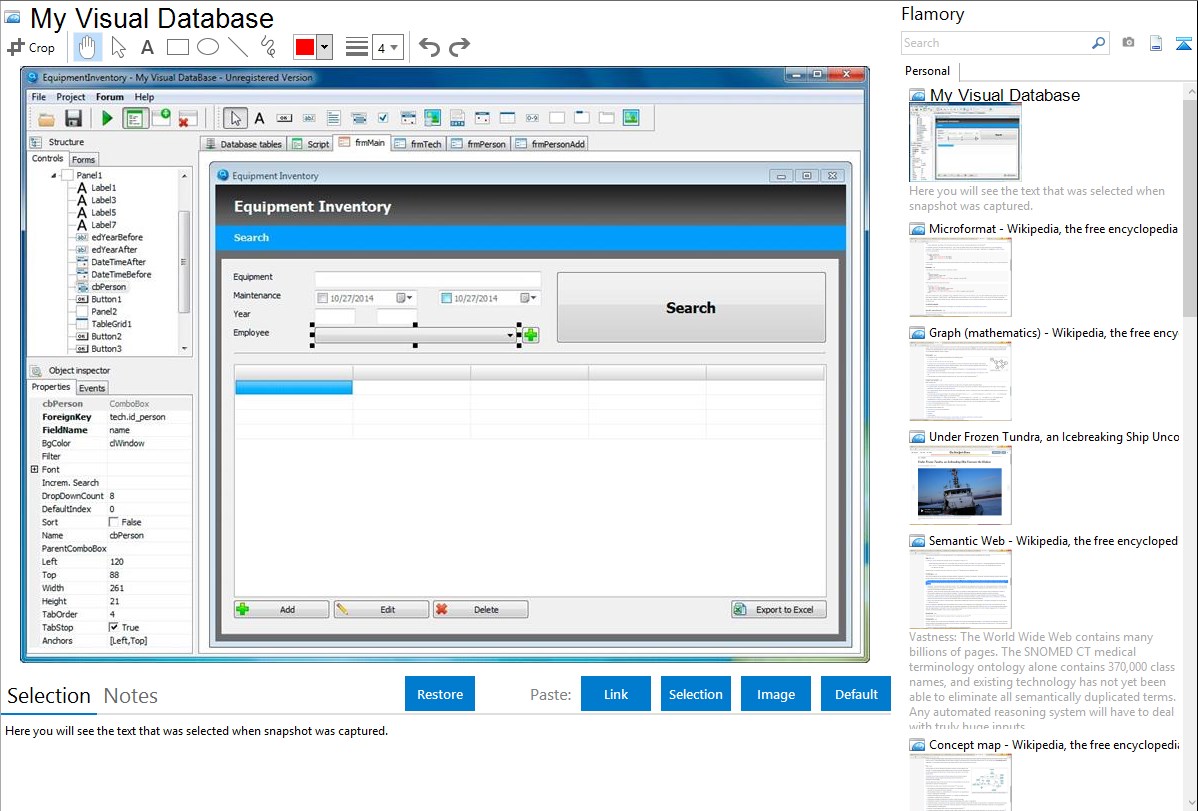
Task: Click the floppy disk save icon
Action: point(73,118)
